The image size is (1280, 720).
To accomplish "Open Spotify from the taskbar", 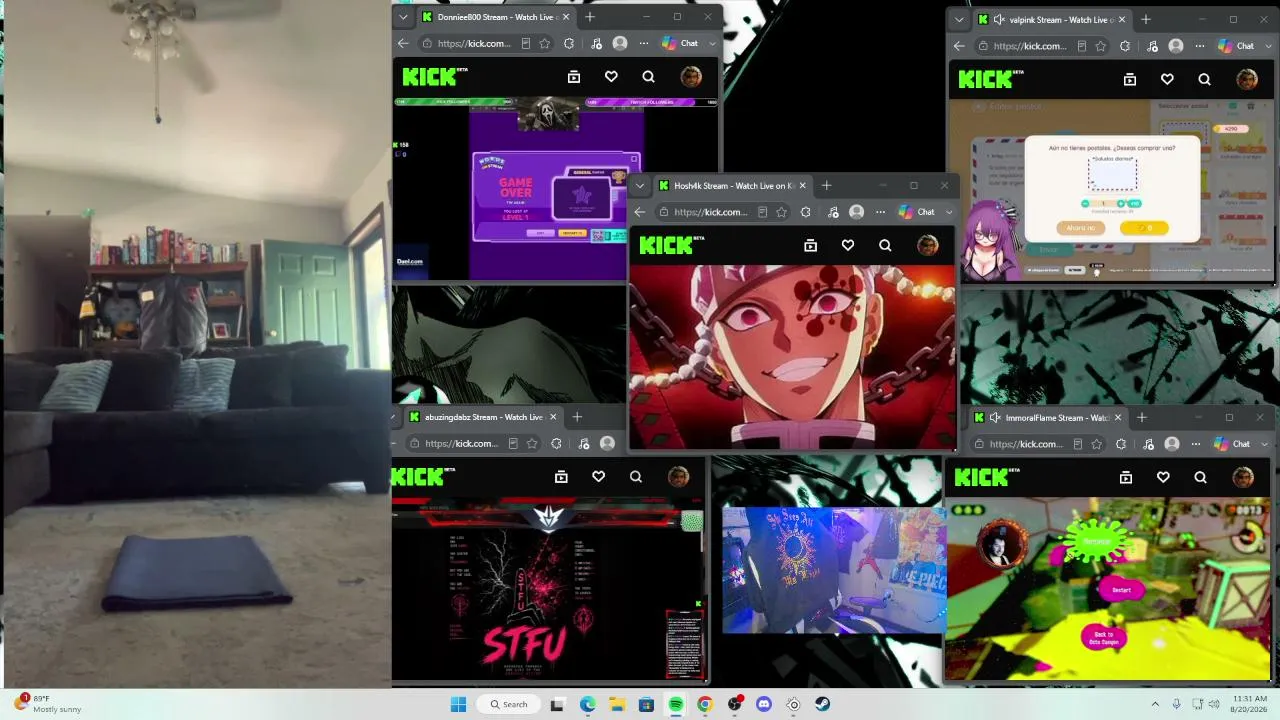I will click(x=676, y=704).
